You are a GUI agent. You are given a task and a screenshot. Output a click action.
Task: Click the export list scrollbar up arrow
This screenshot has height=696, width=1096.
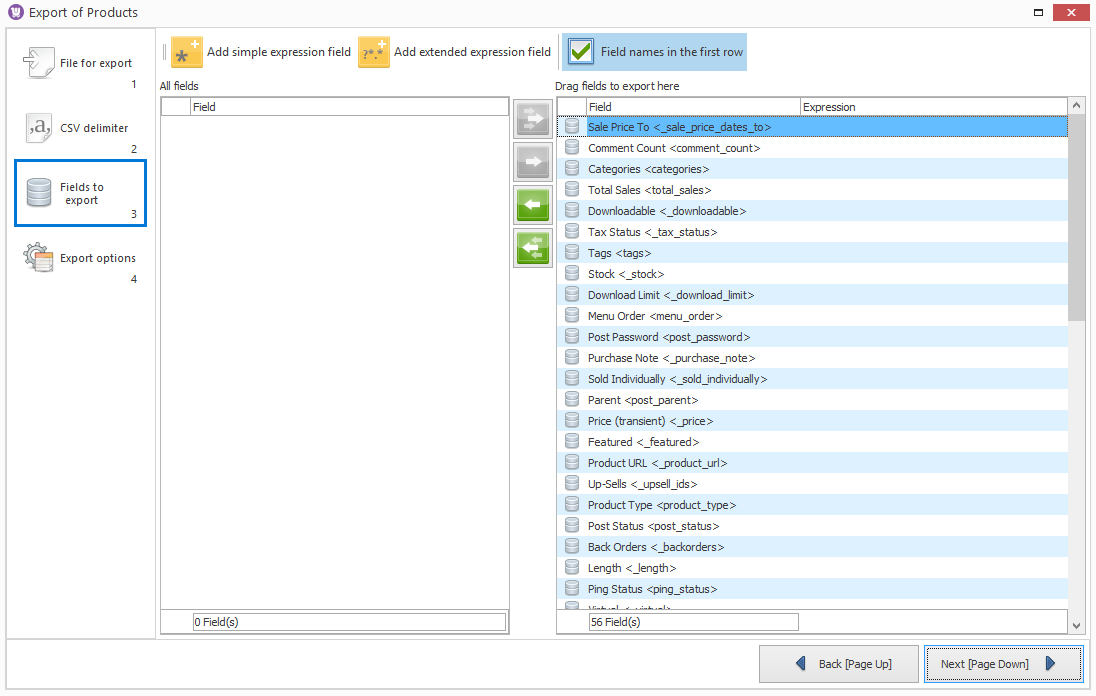point(1076,106)
